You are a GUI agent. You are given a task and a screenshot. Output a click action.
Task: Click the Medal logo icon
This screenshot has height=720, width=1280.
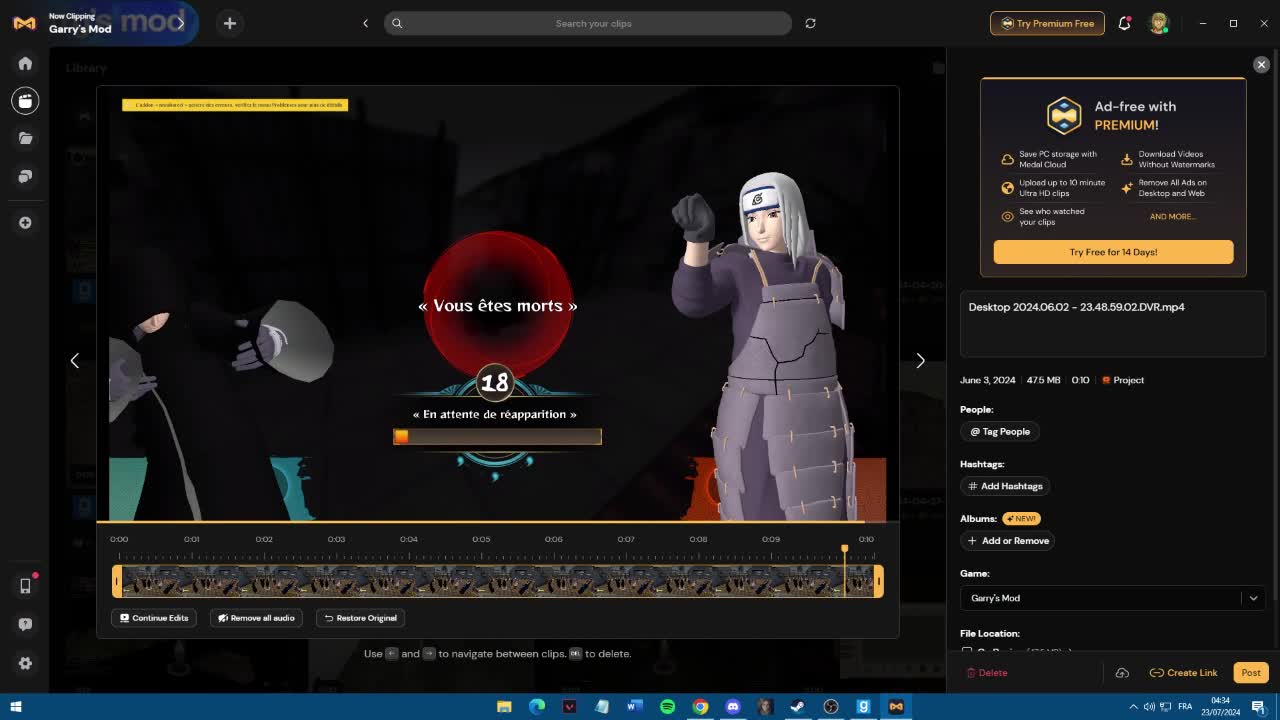click(x=25, y=23)
